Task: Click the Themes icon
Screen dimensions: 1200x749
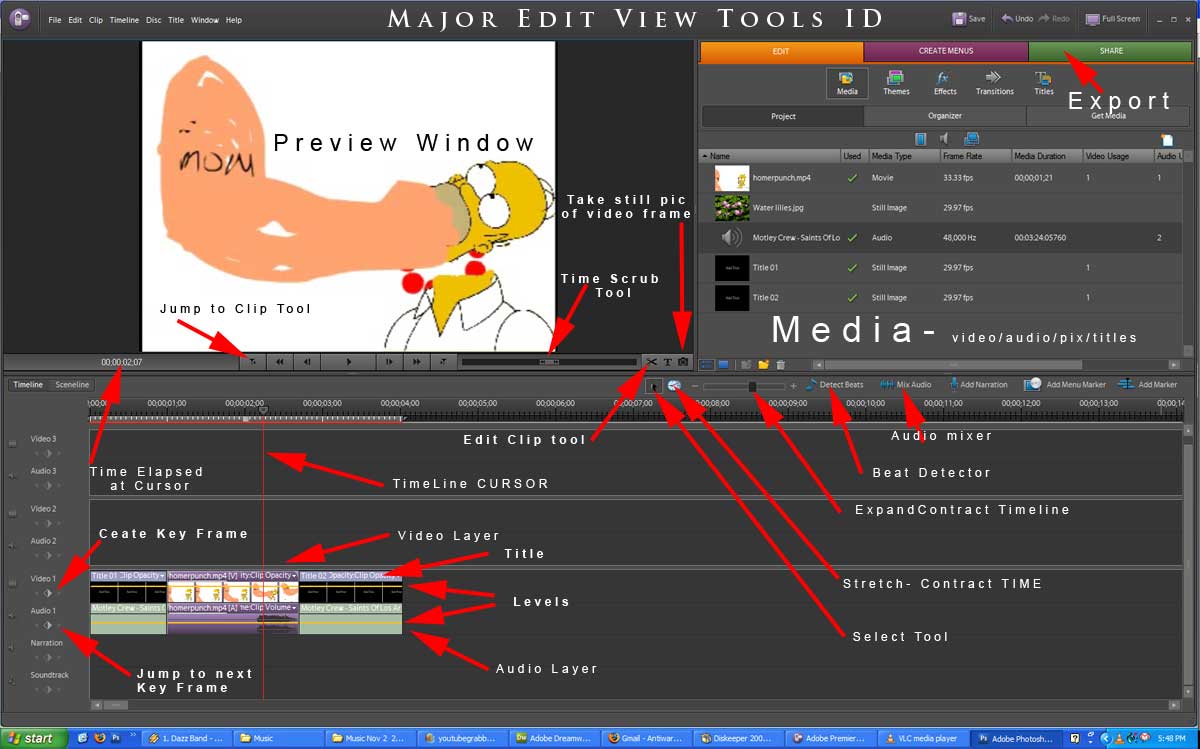Action: (895, 83)
